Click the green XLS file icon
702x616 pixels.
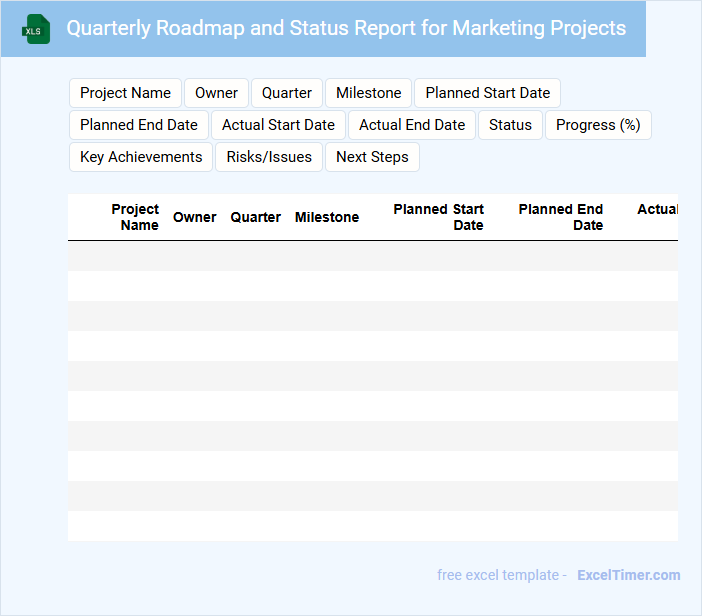pos(36,29)
